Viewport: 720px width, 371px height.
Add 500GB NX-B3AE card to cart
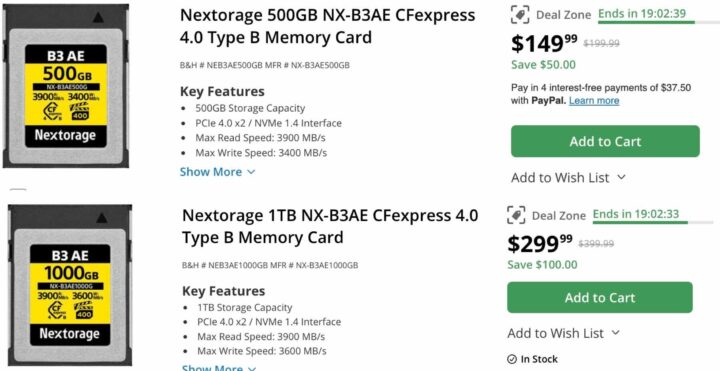605,141
